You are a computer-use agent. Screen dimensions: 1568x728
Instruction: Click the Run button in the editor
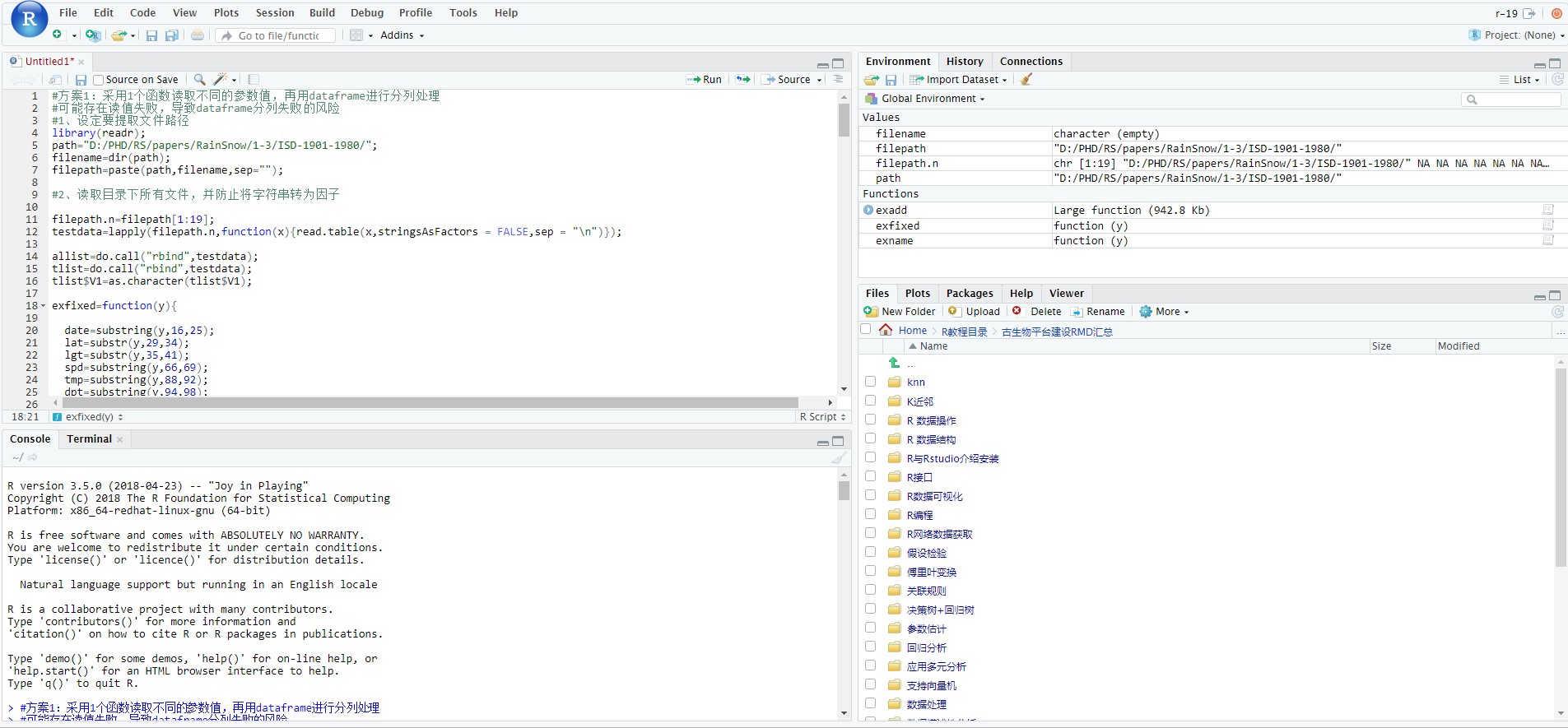705,80
